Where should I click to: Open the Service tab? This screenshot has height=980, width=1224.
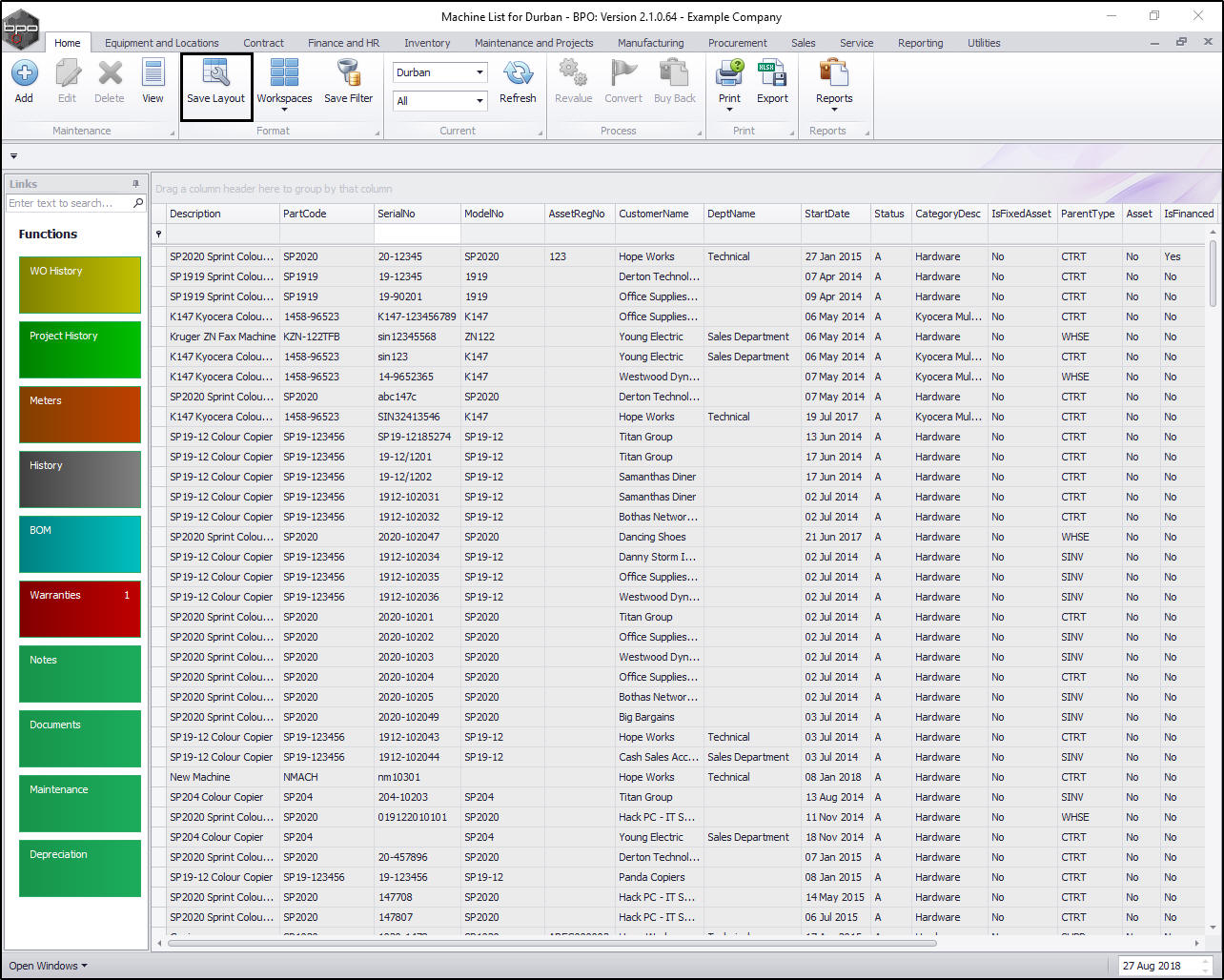(x=856, y=43)
